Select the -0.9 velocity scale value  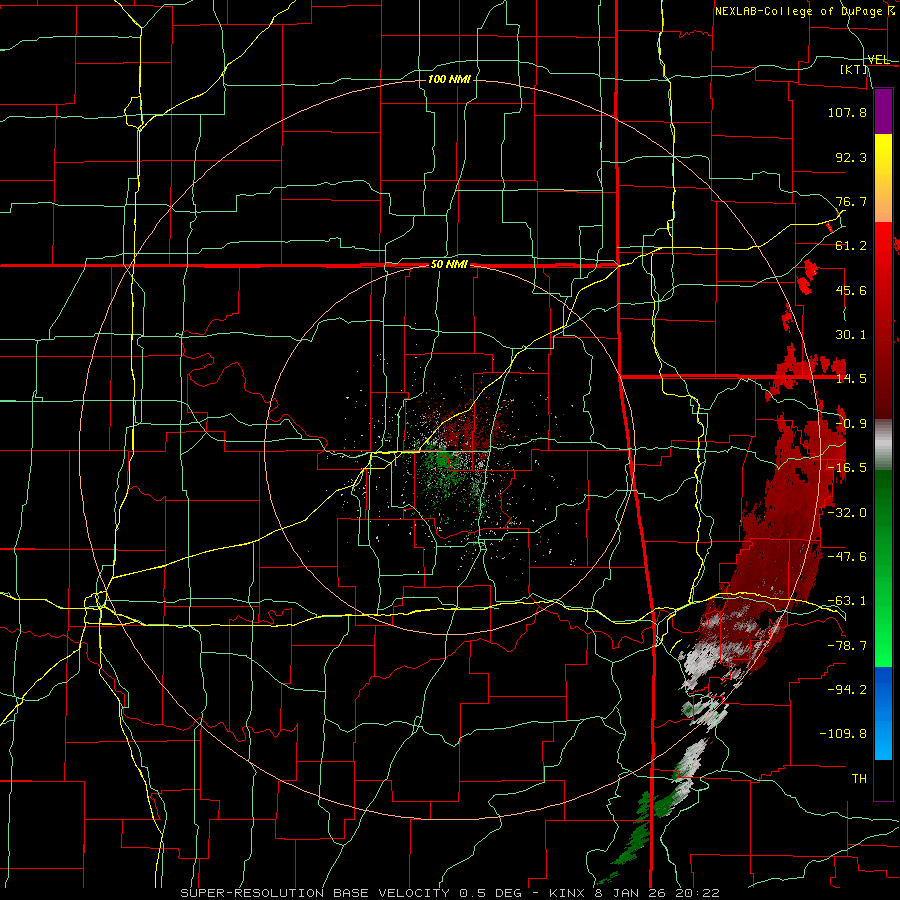[851, 424]
